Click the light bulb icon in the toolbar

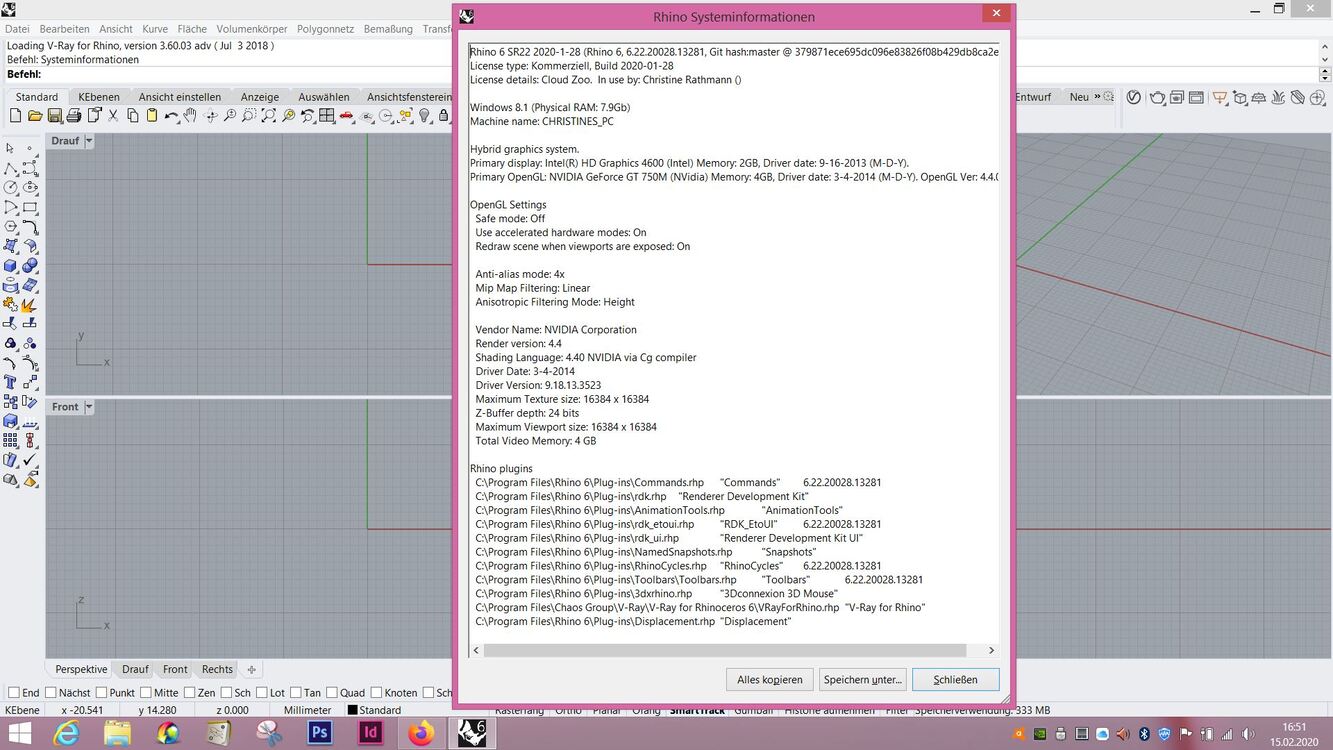[425, 116]
